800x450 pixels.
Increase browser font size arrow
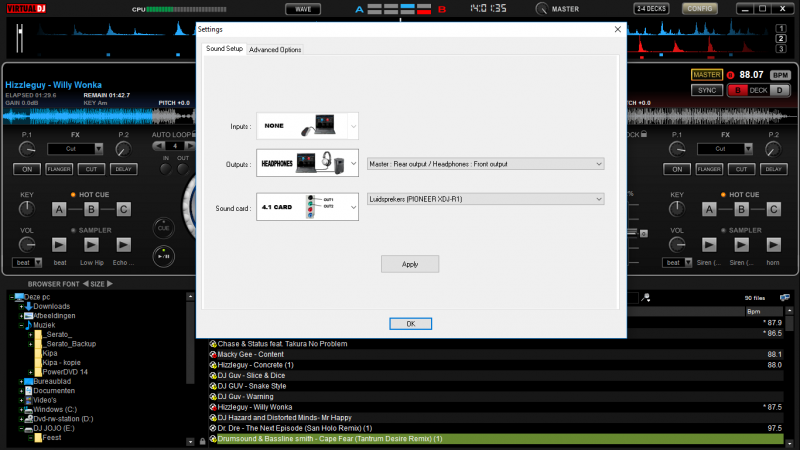pyautogui.click(x=110, y=284)
